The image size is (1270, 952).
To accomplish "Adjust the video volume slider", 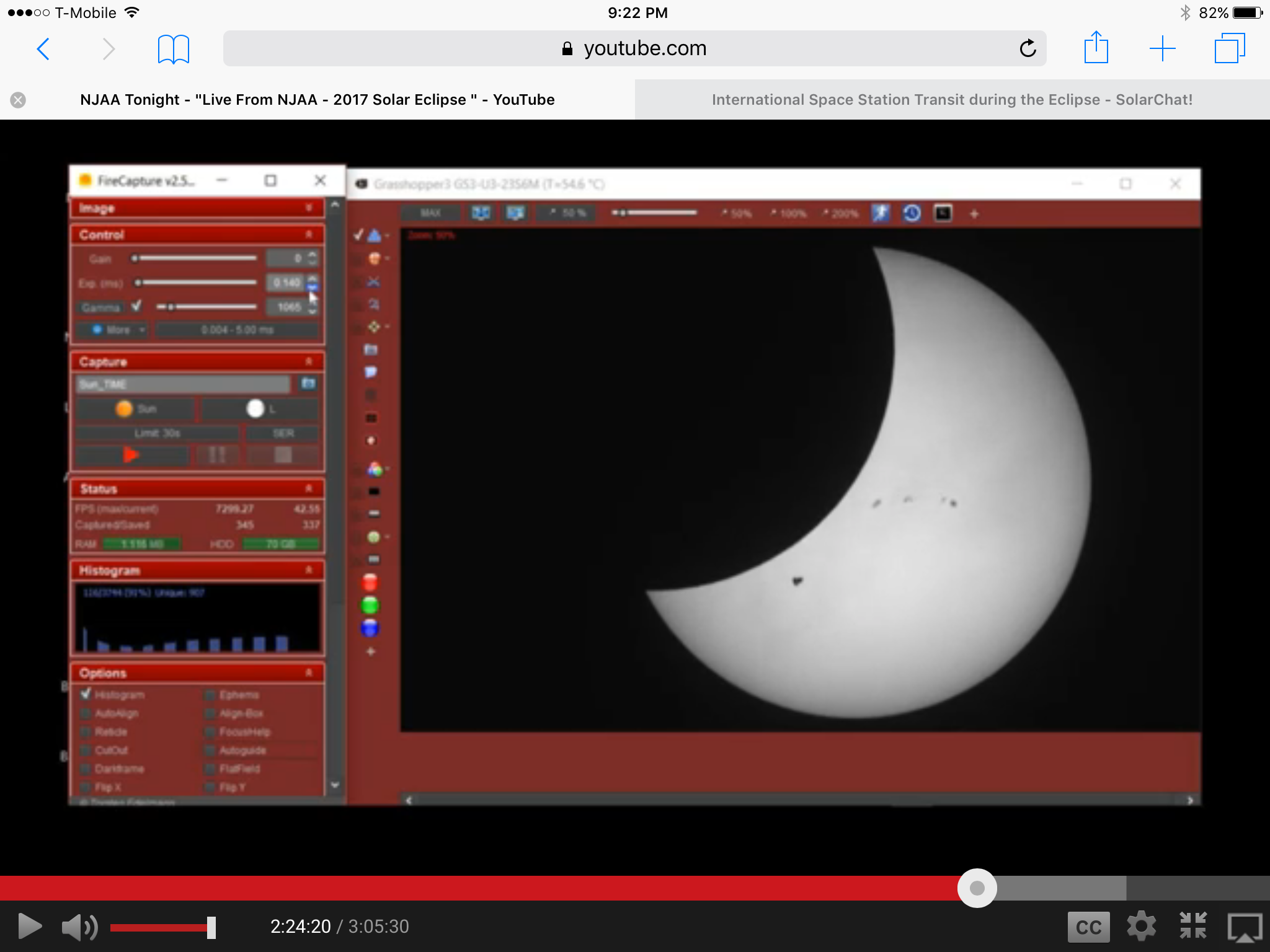I will [x=162, y=927].
